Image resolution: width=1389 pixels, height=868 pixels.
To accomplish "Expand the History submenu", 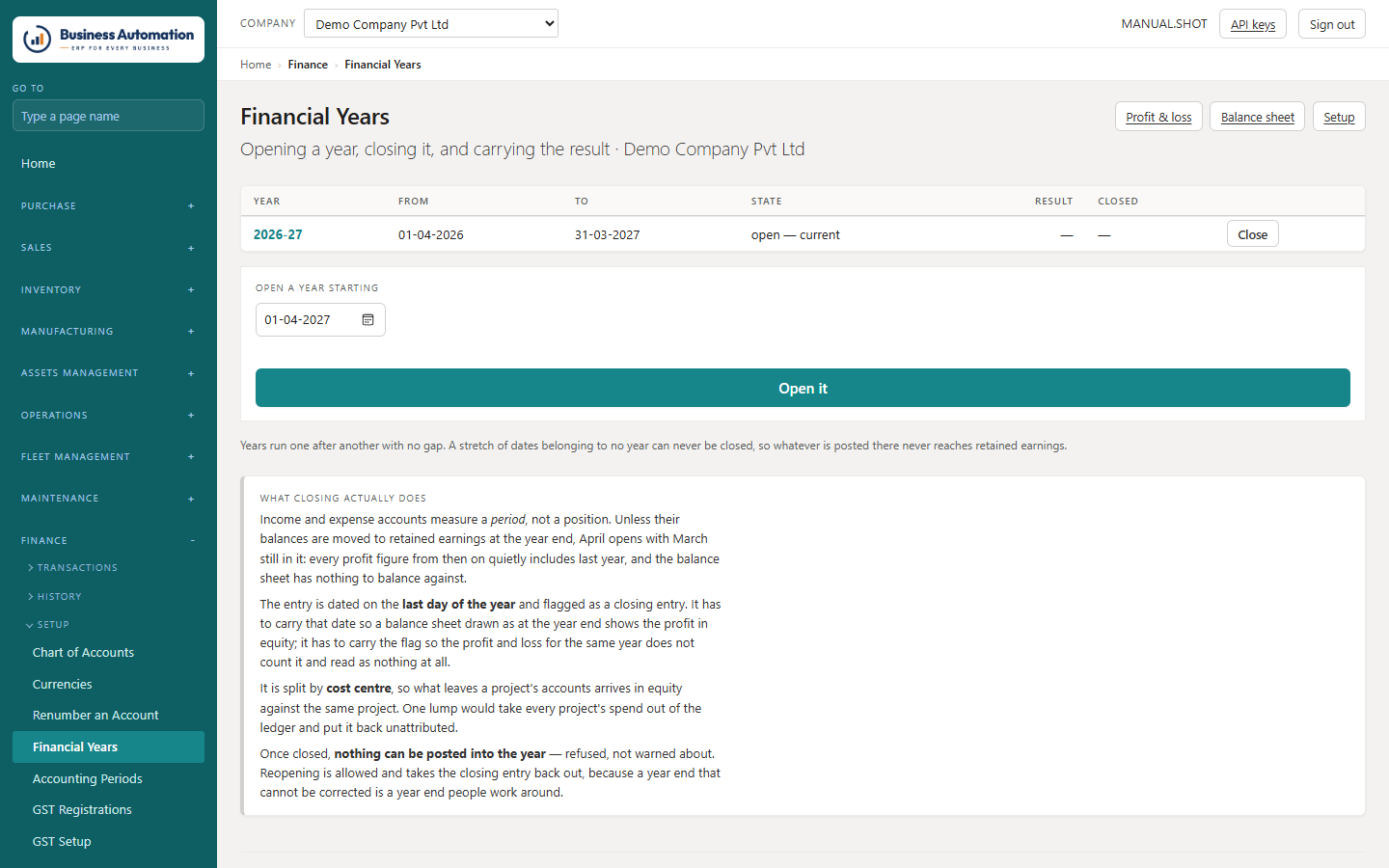I will coord(55,597).
